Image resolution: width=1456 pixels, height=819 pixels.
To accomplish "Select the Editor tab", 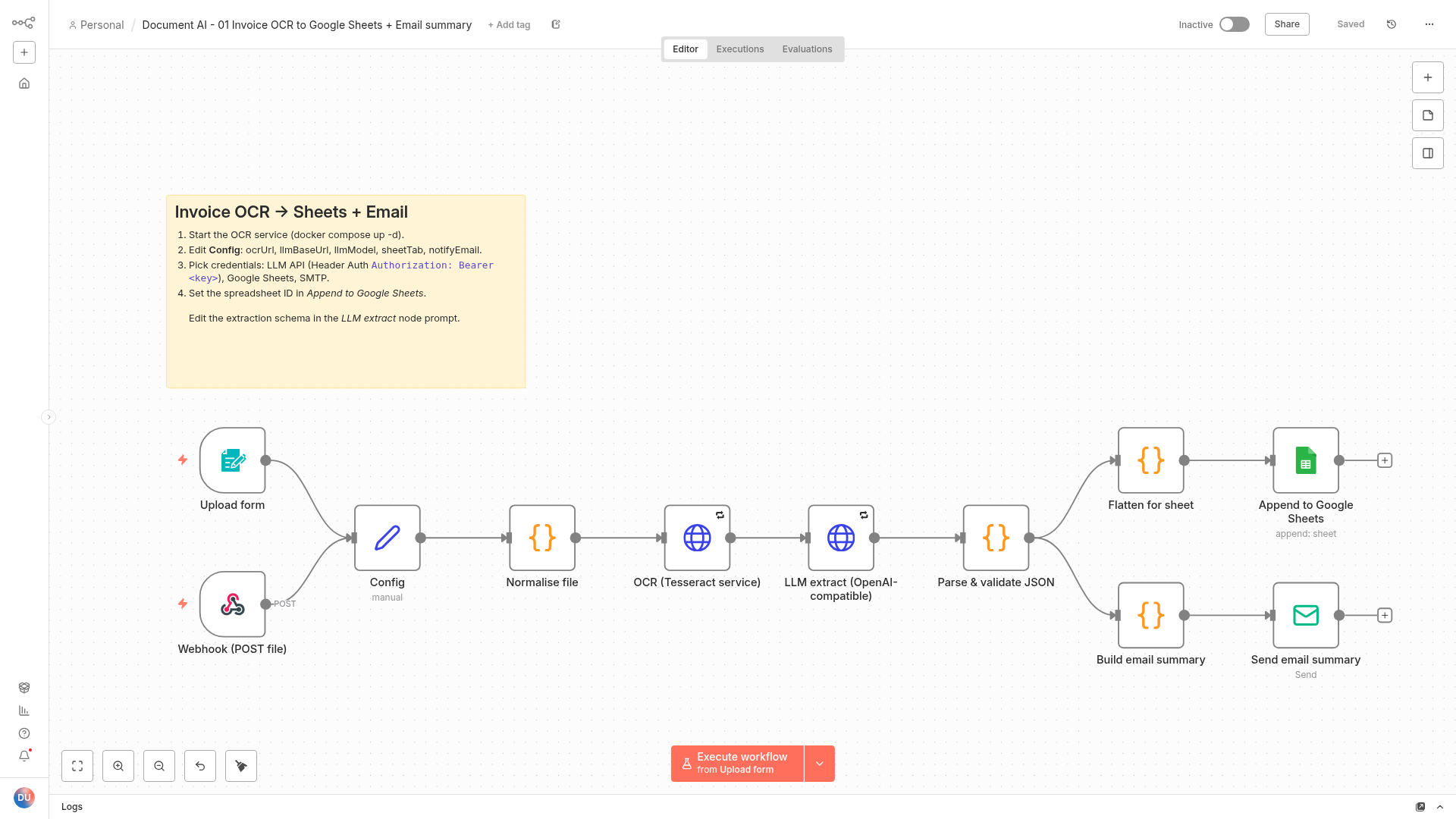I will click(x=686, y=49).
